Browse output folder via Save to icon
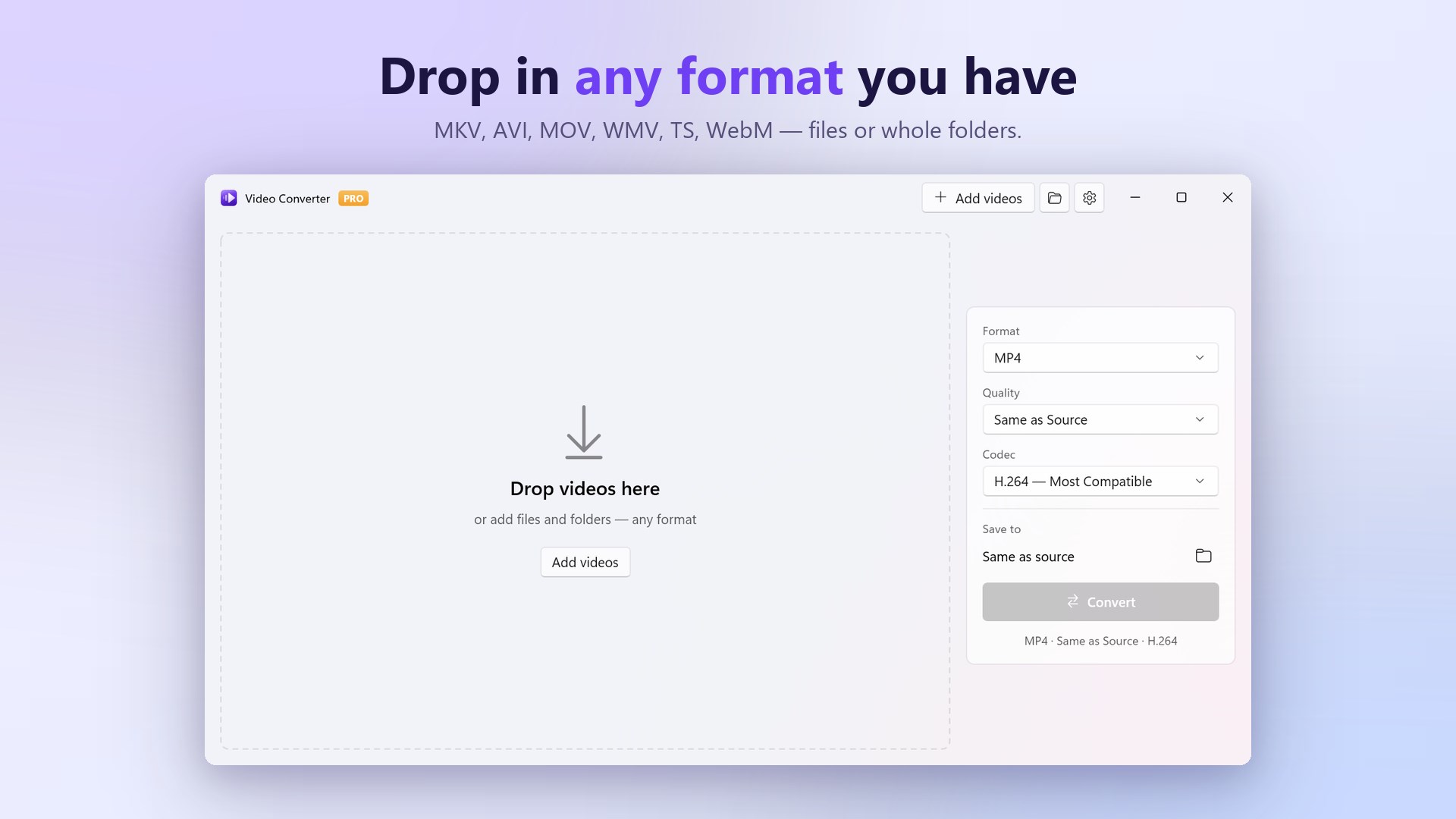Image resolution: width=1456 pixels, height=819 pixels. pyautogui.click(x=1203, y=556)
